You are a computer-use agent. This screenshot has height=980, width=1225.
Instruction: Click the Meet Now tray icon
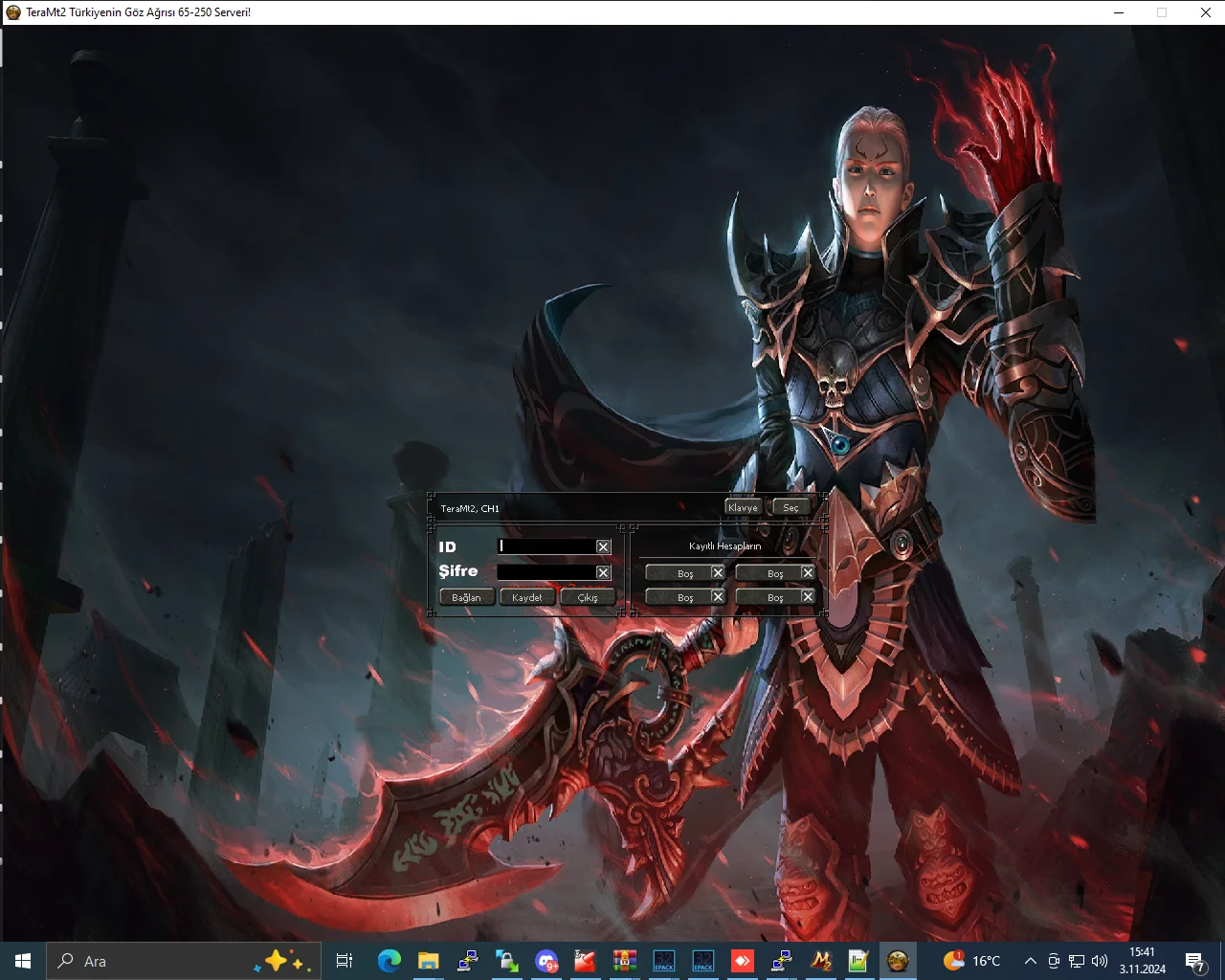[x=1054, y=961]
